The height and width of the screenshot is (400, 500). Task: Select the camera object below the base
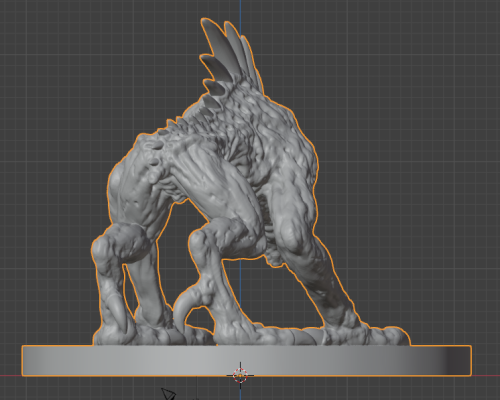(x=169, y=394)
